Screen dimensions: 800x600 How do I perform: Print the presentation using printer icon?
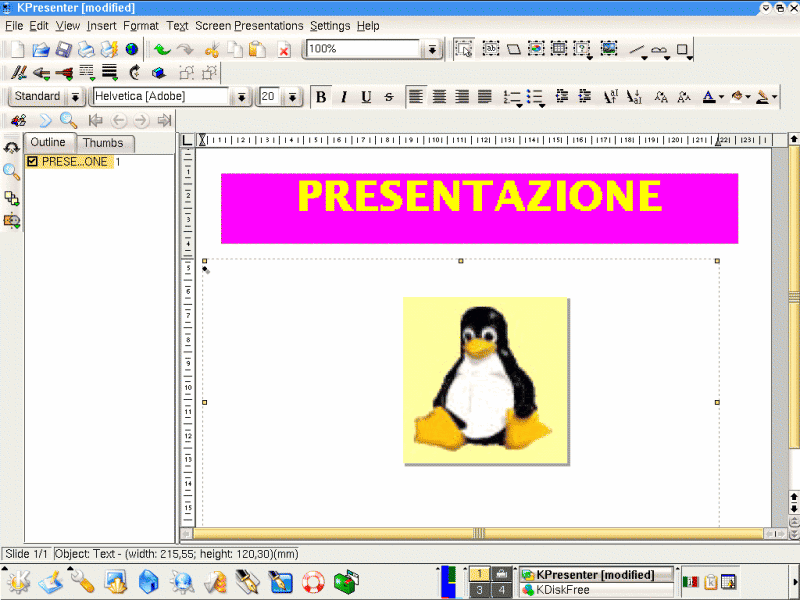coord(86,49)
